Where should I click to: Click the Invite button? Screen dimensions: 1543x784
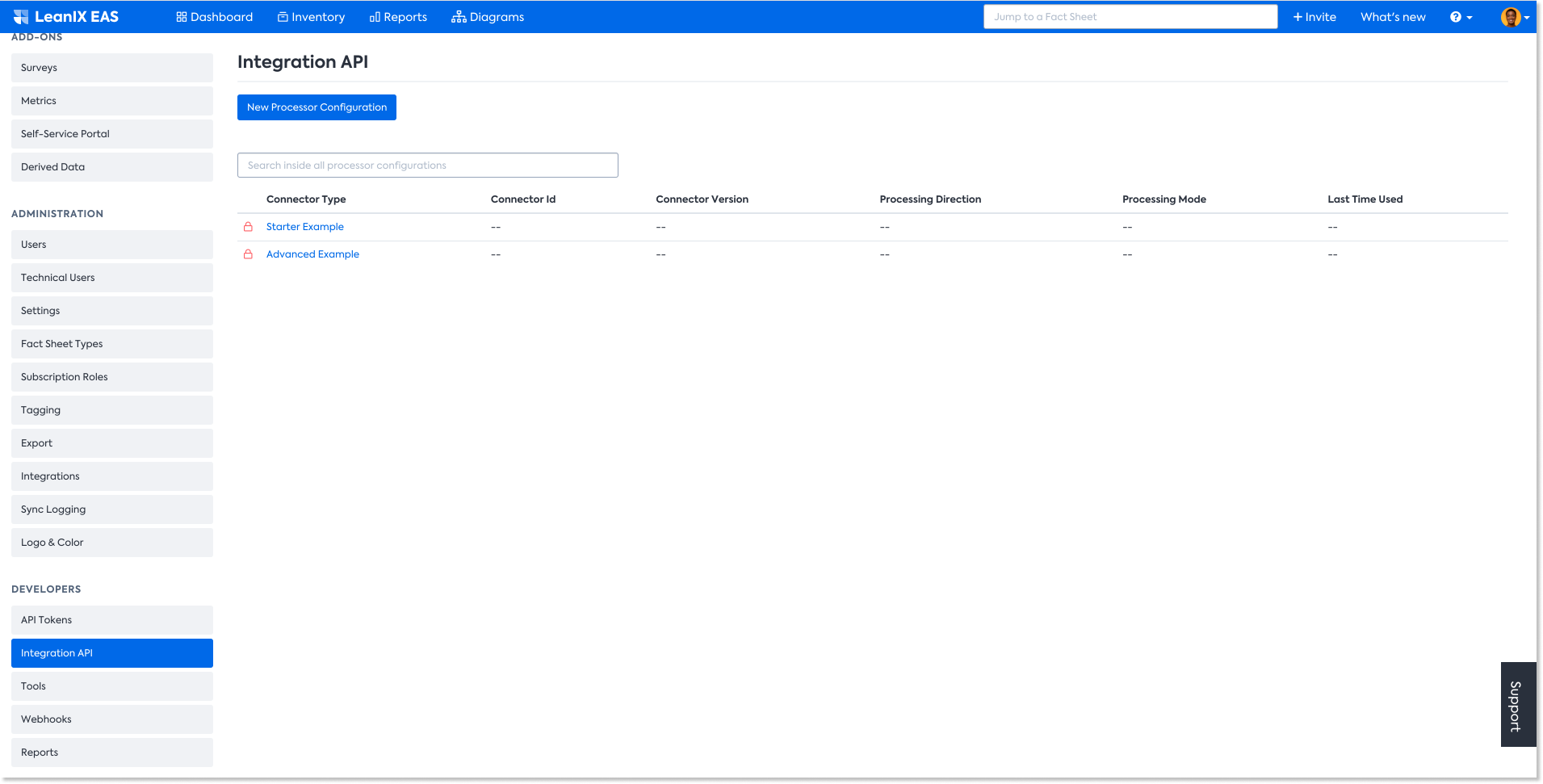point(1314,17)
